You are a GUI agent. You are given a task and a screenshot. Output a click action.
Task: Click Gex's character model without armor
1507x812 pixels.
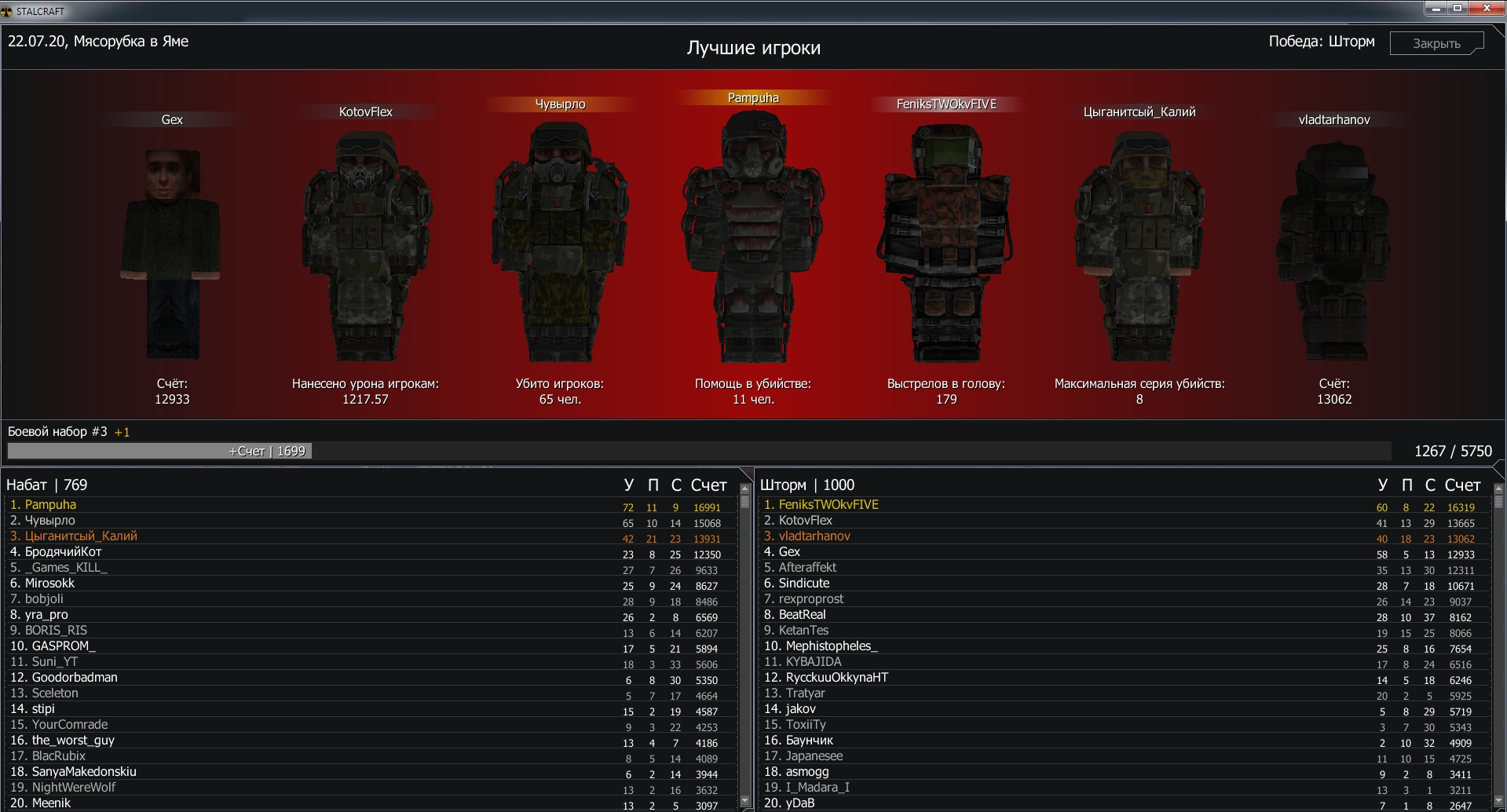[171, 251]
